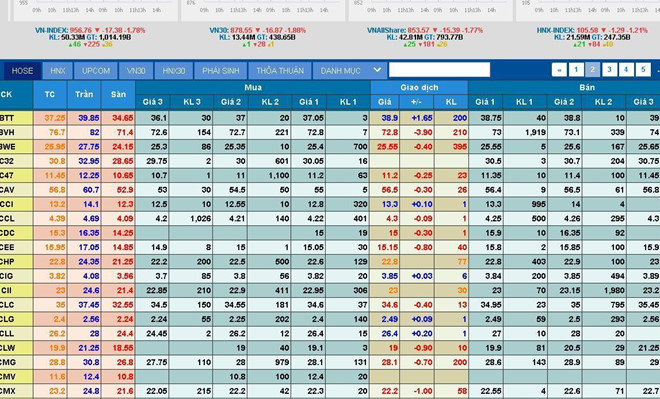Click CII sell volume 1,980
The width and height of the screenshot is (660, 399).
coord(614,290)
